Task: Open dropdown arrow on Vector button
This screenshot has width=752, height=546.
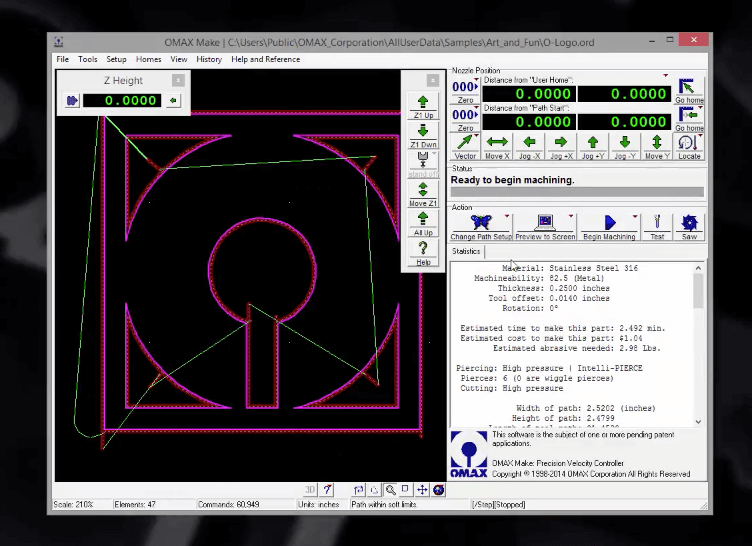Action: [x=476, y=136]
